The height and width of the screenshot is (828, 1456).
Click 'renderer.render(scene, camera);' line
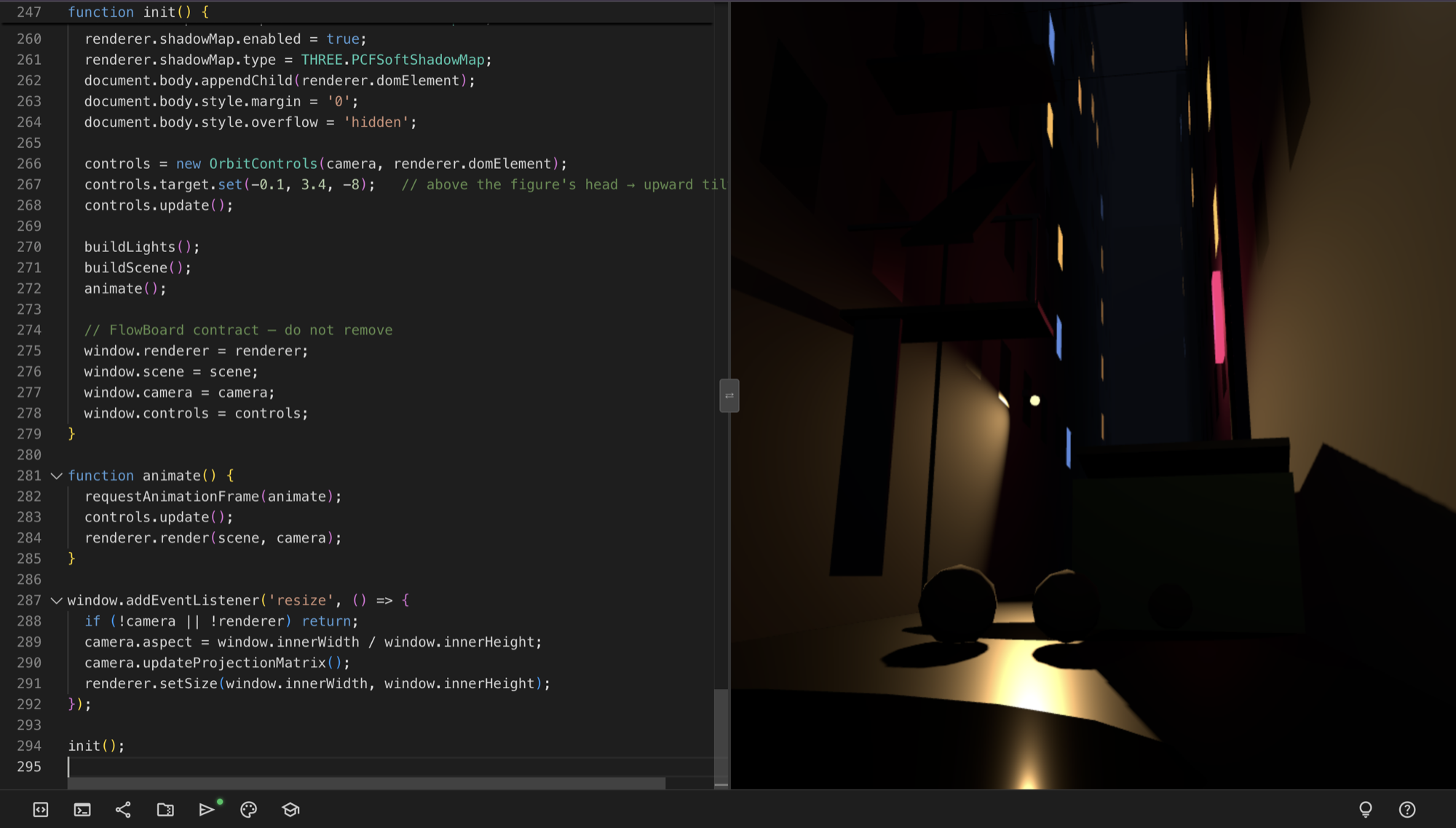coord(213,538)
